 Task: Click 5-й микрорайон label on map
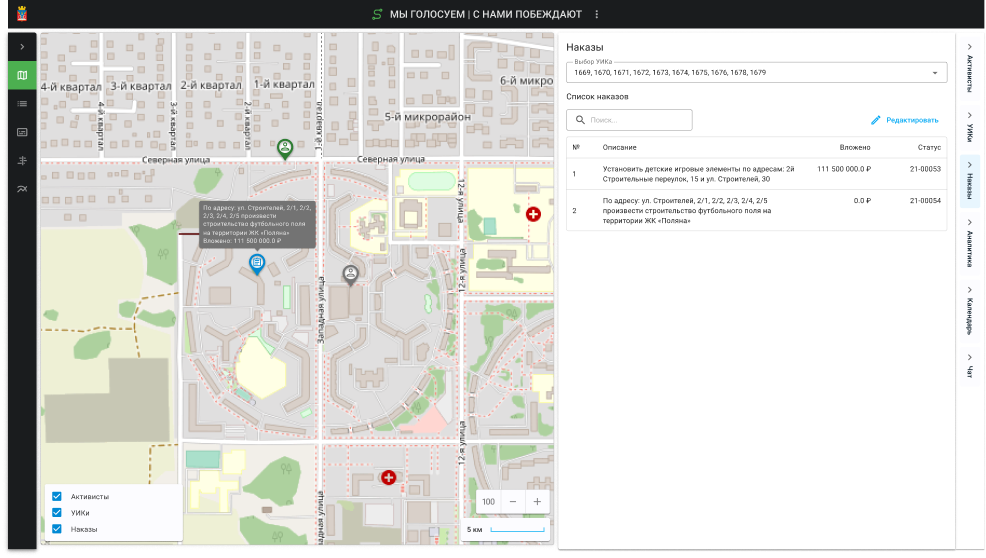(427, 117)
